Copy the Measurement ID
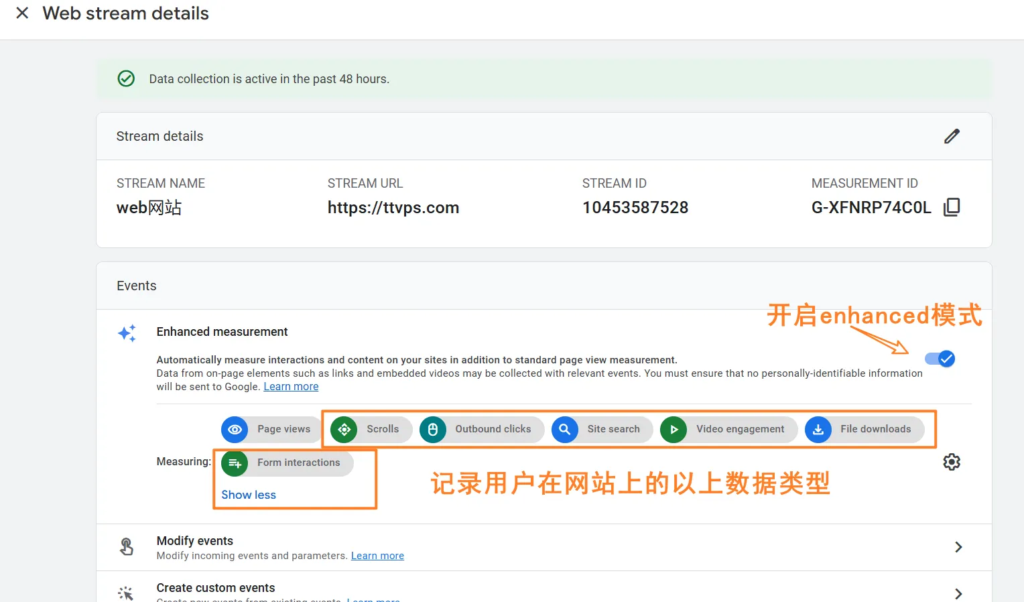Image resolution: width=1024 pixels, height=602 pixels. click(x=952, y=207)
